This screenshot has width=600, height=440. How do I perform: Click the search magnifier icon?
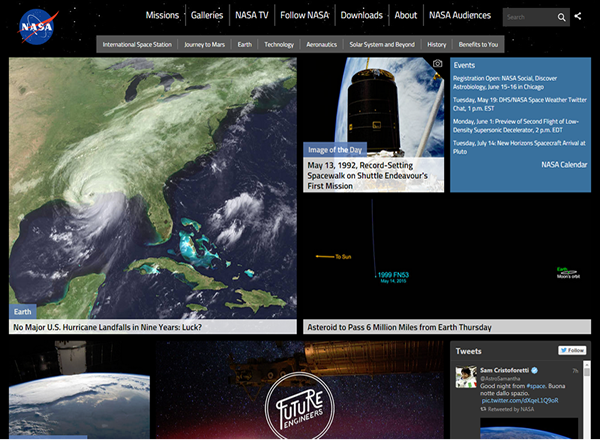[x=561, y=17]
